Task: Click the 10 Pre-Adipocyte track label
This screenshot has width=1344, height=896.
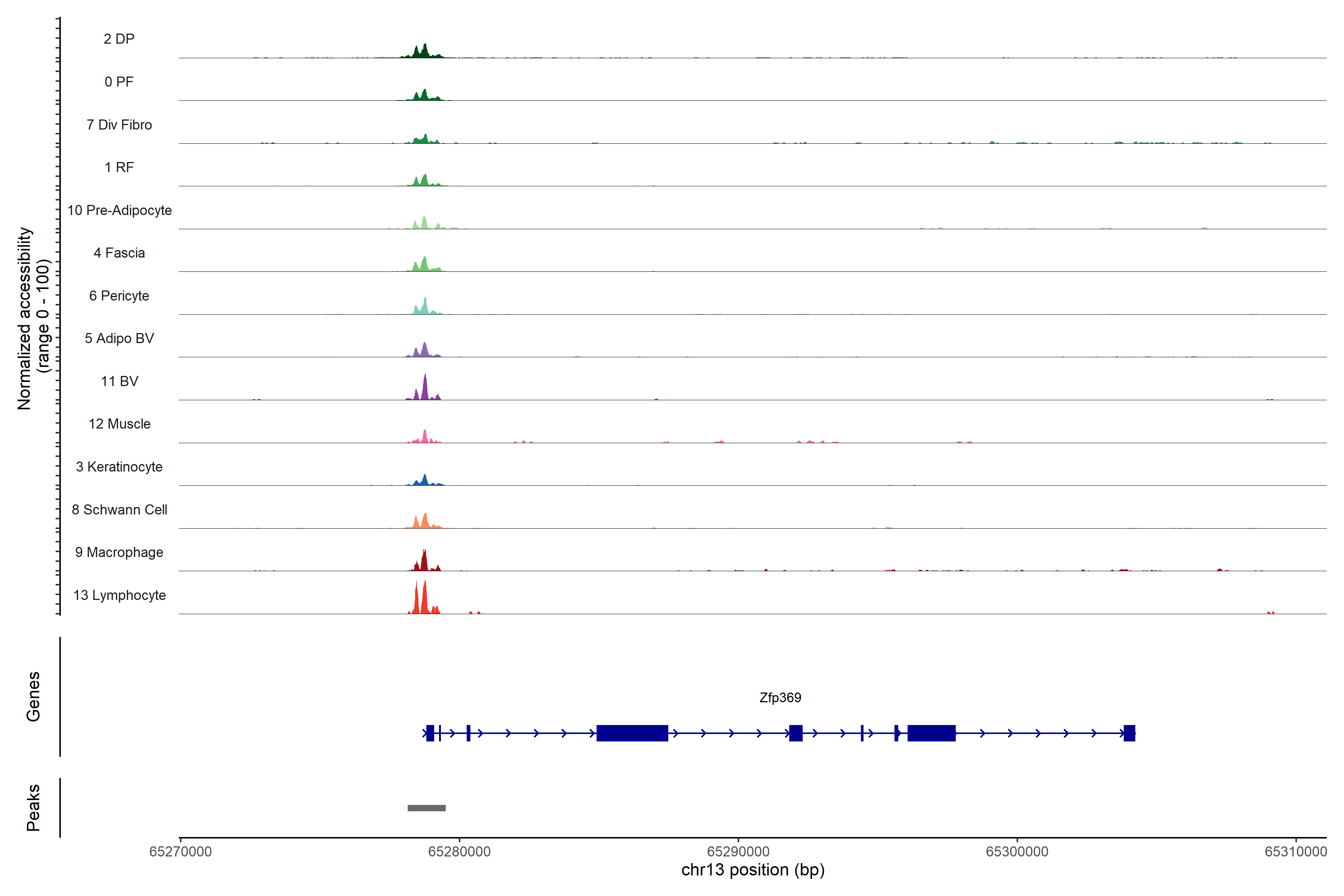Action: click(119, 210)
